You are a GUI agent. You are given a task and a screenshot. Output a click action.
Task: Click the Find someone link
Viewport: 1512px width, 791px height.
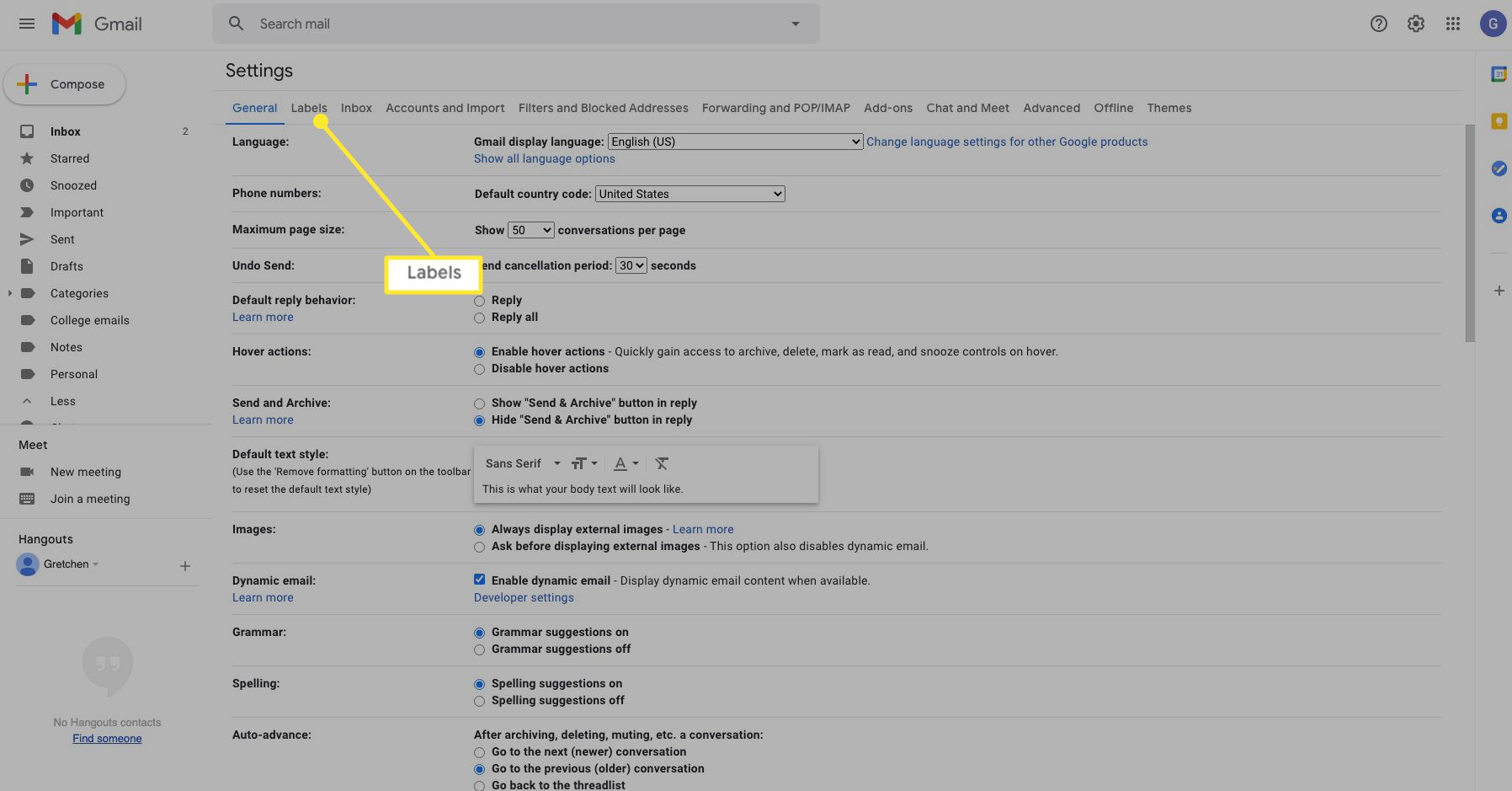107,739
